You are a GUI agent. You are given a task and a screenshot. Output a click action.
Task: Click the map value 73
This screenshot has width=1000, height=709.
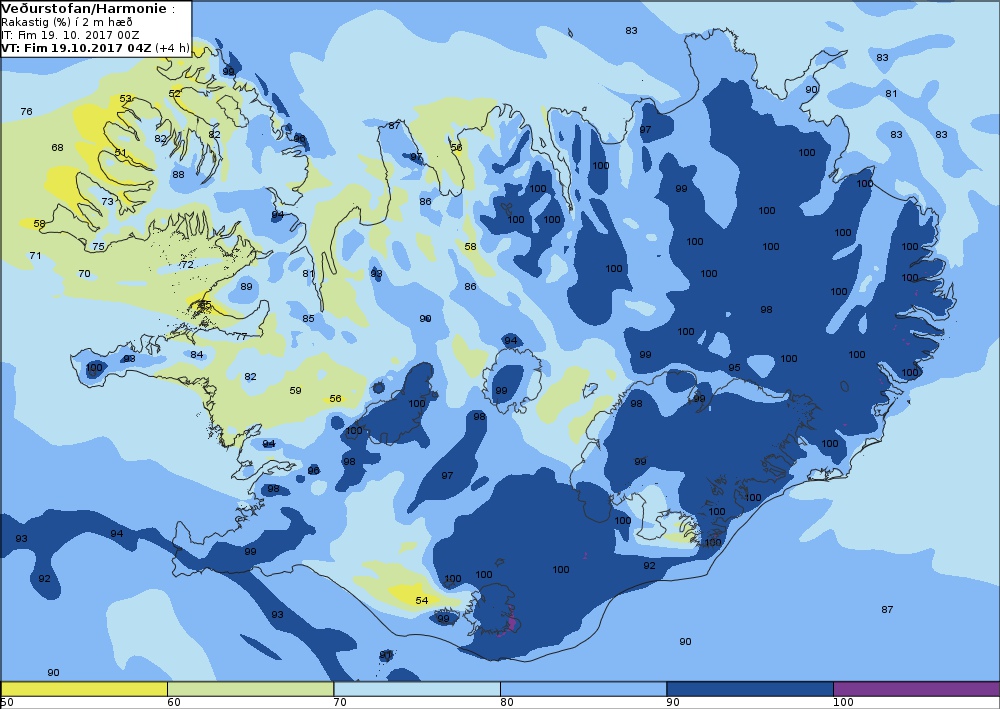tap(107, 201)
